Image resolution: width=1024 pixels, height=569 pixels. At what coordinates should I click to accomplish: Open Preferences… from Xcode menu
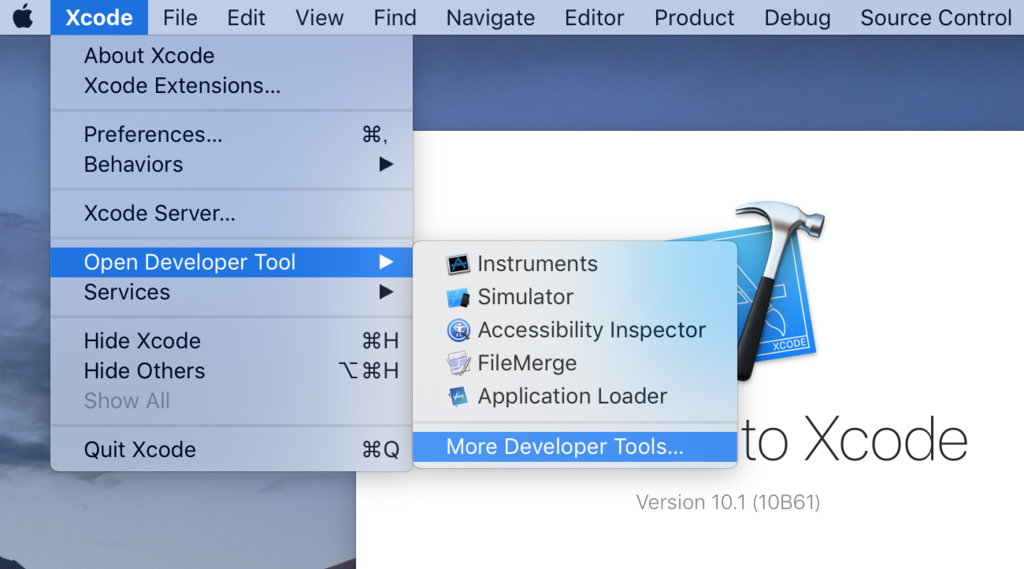[x=153, y=134]
